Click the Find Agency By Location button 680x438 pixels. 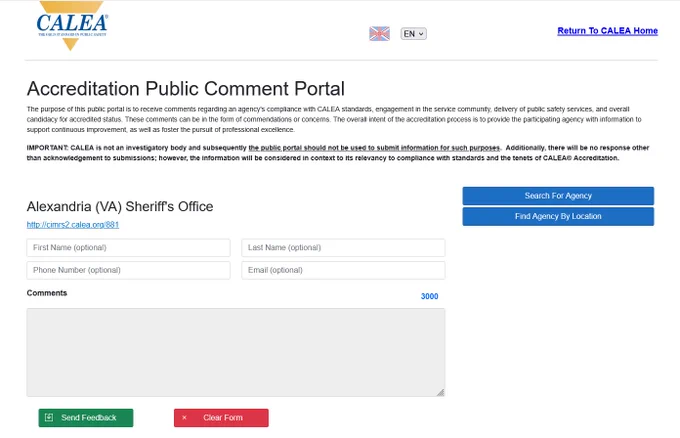click(558, 216)
